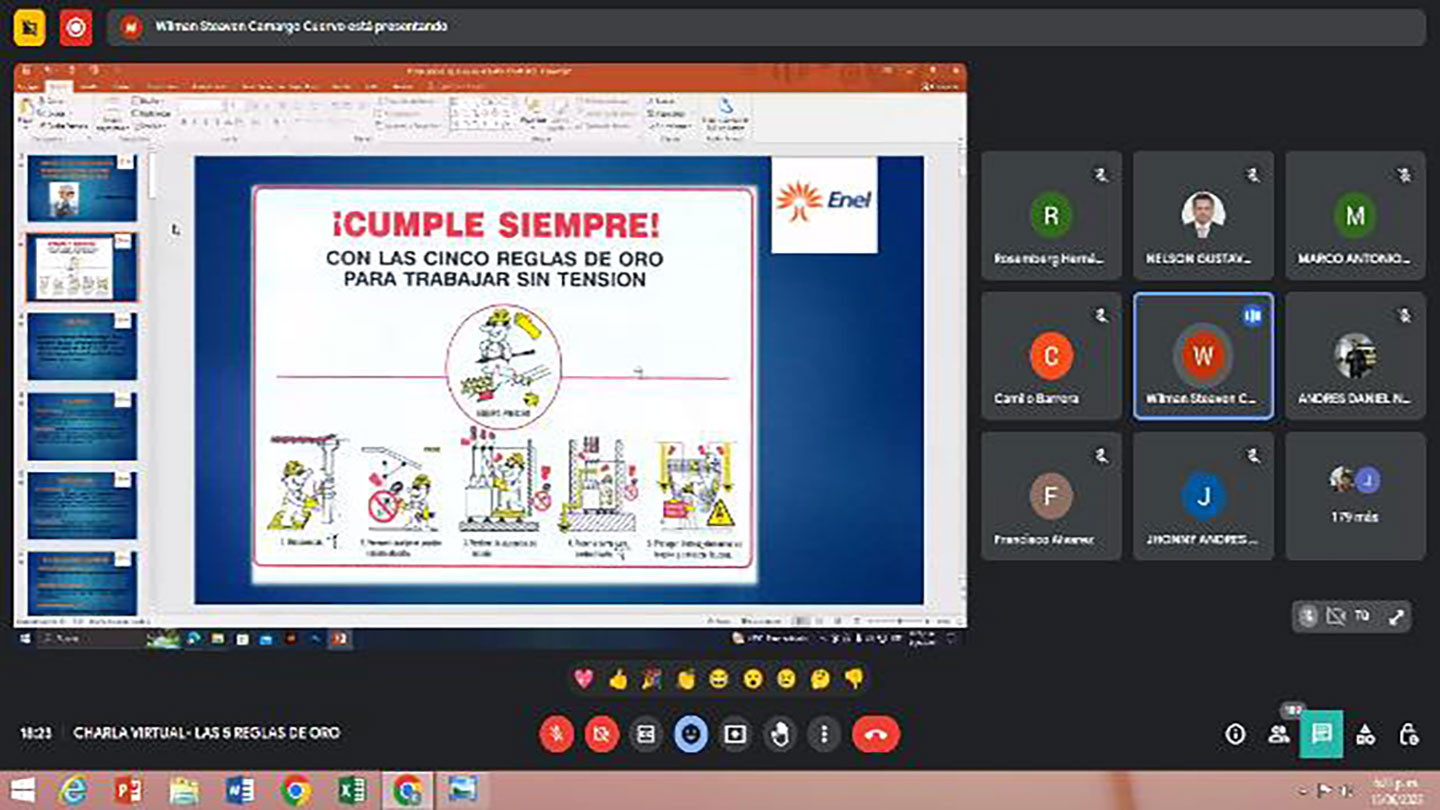Open the activities panel
This screenshot has height=810, width=1440.
click(1366, 735)
